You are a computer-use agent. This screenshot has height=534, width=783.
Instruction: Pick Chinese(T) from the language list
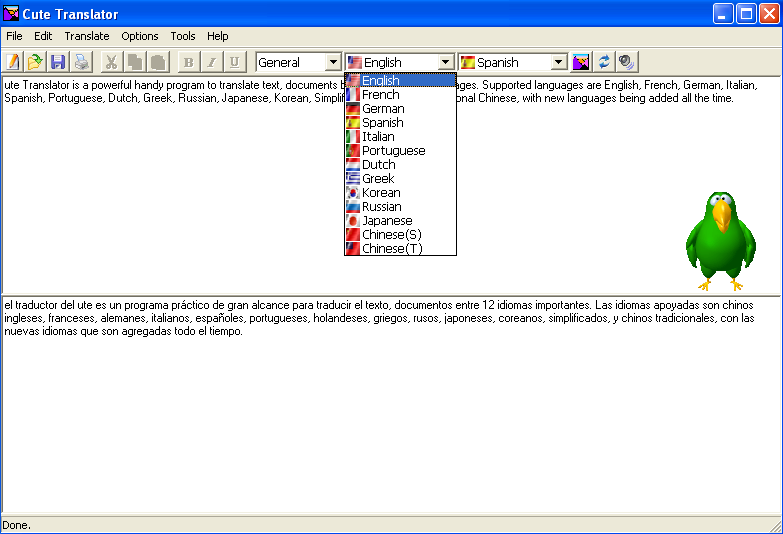coord(400,248)
